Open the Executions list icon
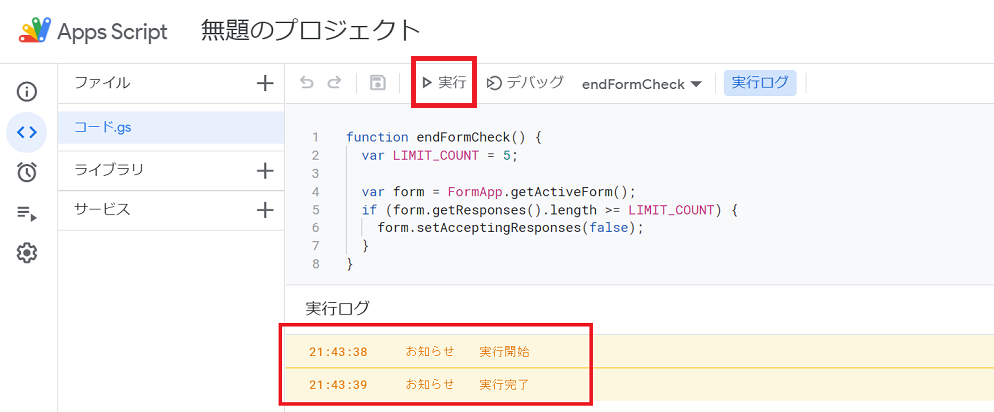The image size is (994, 412). tap(27, 213)
